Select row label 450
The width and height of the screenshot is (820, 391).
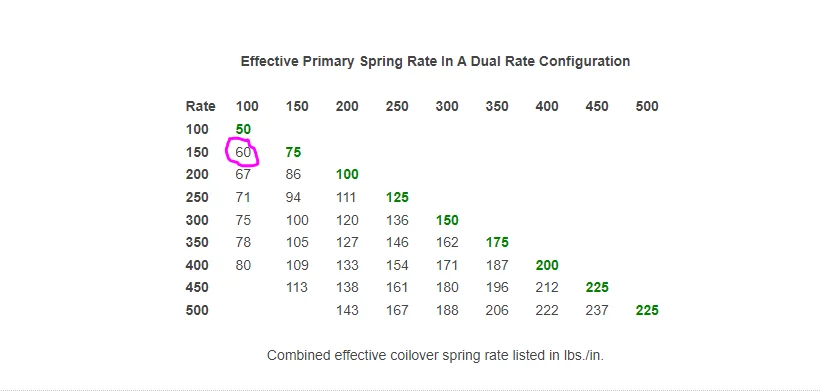pos(197,288)
